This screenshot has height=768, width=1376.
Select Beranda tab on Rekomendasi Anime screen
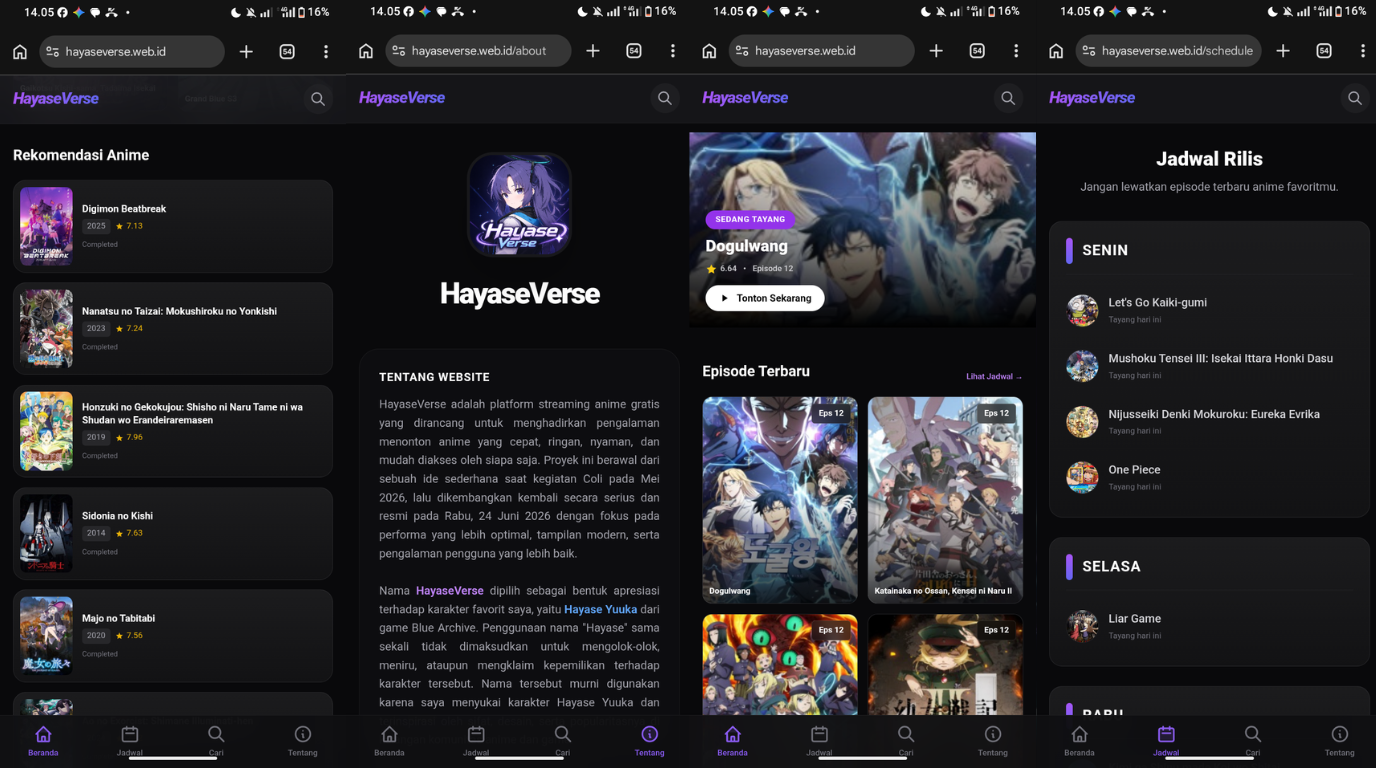43,741
